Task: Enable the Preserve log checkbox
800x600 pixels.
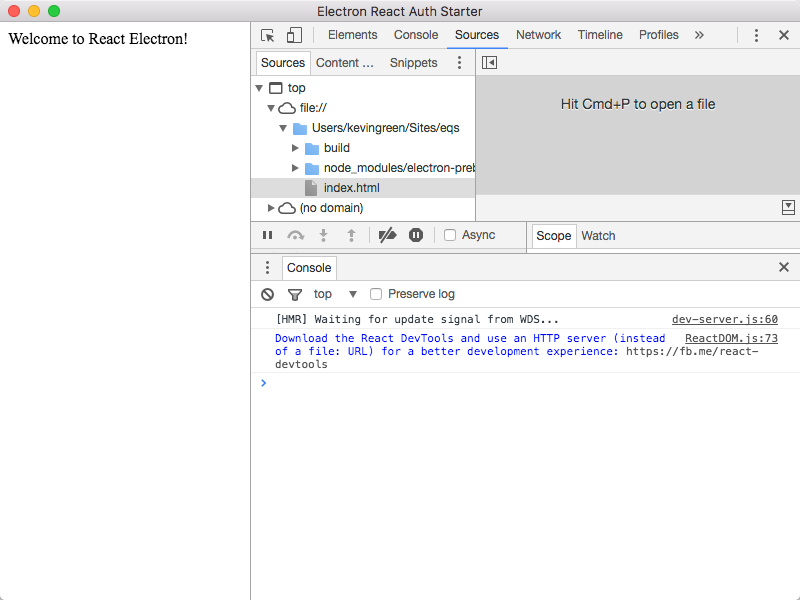Action: point(376,294)
